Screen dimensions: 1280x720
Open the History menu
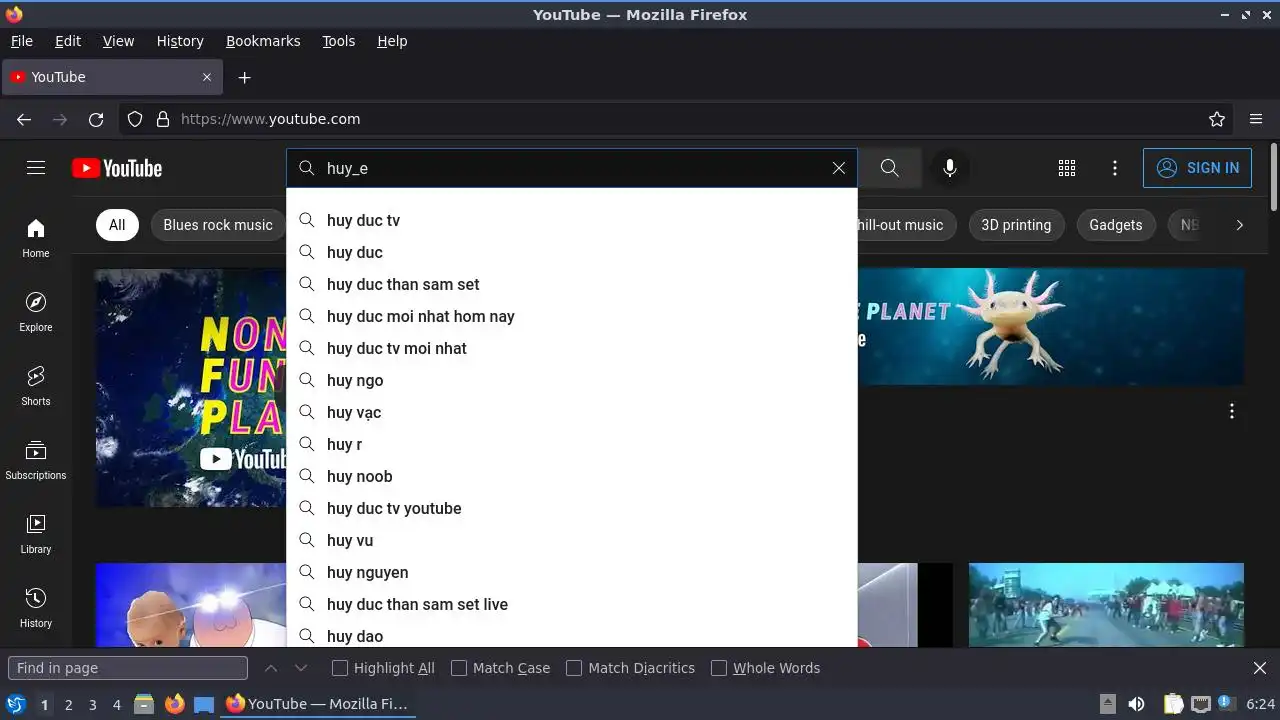(180, 41)
